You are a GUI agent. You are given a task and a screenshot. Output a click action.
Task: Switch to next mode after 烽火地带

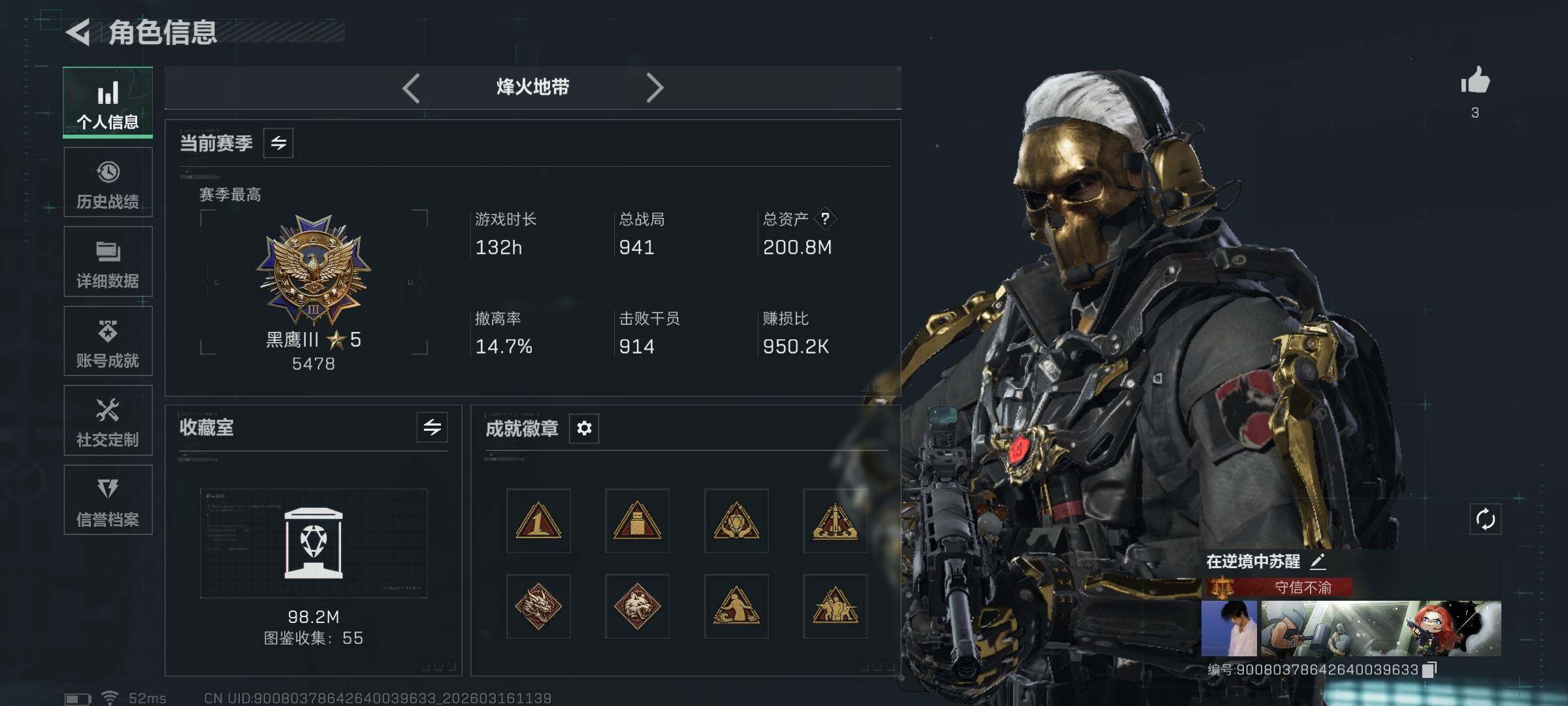click(655, 88)
